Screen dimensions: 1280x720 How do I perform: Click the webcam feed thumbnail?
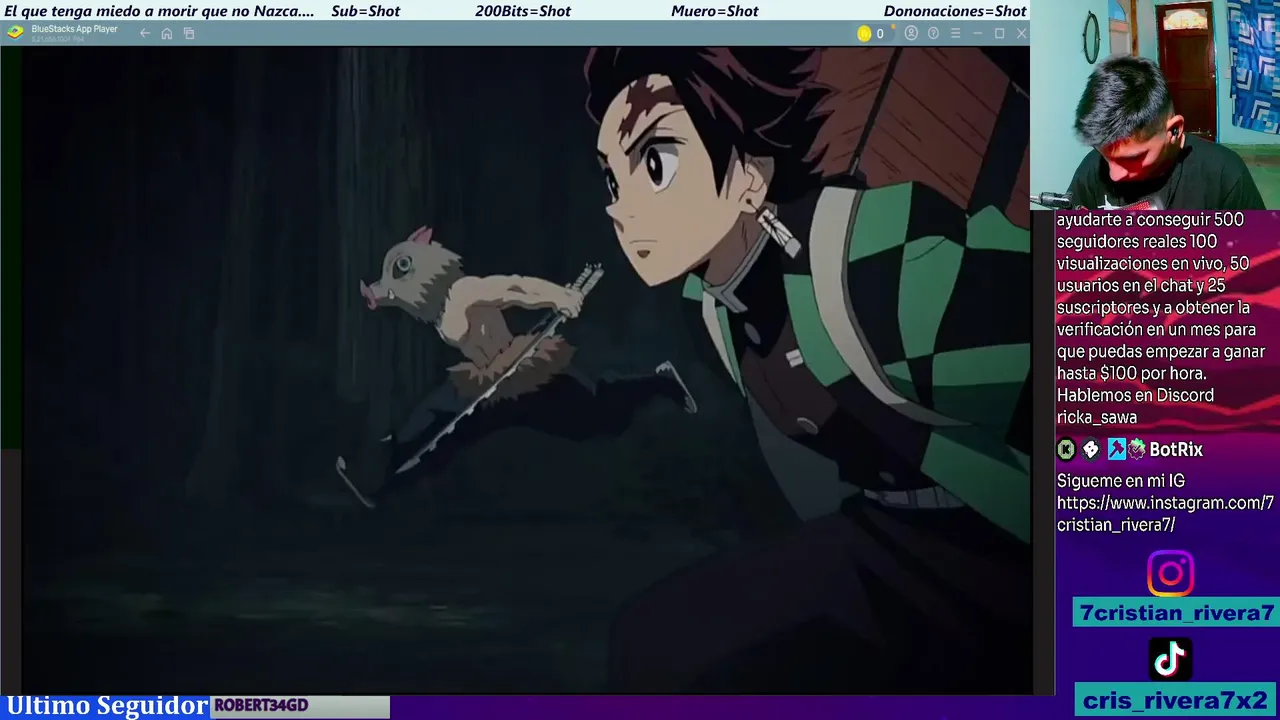pyautogui.click(x=1155, y=105)
